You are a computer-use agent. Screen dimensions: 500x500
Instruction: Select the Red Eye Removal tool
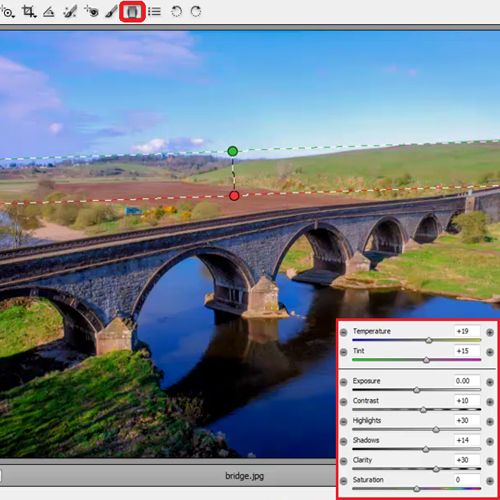(x=91, y=12)
